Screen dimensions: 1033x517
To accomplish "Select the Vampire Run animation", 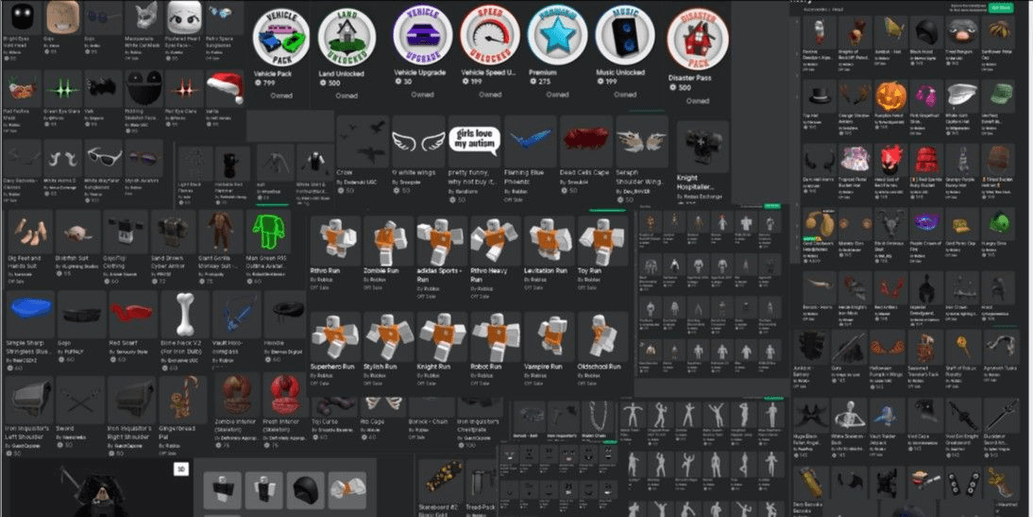I will [549, 337].
